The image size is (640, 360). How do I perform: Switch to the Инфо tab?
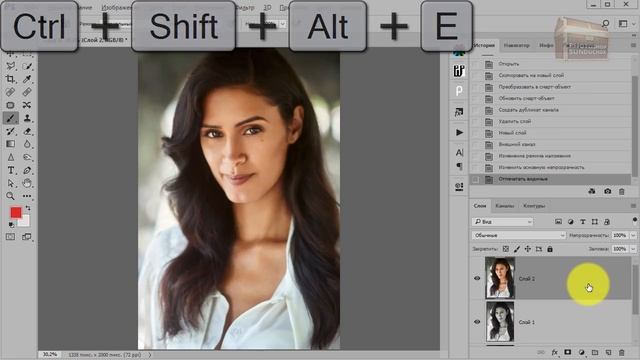click(546, 45)
